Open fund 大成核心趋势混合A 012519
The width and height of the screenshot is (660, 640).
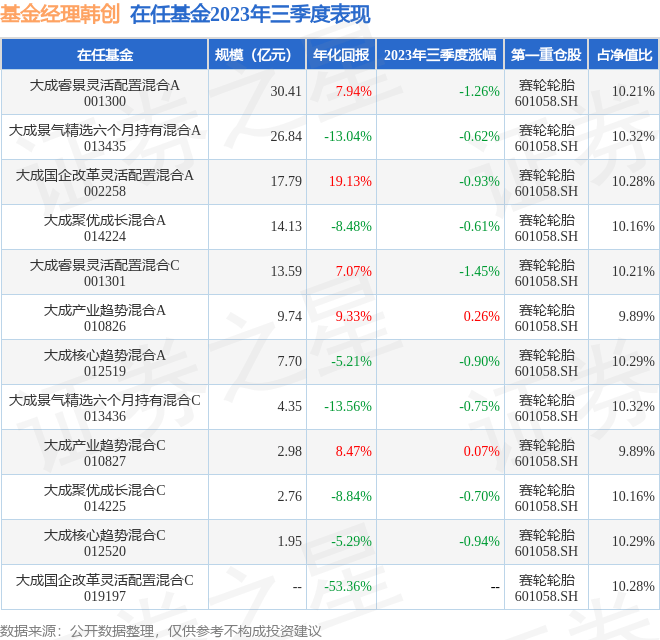coord(105,362)
